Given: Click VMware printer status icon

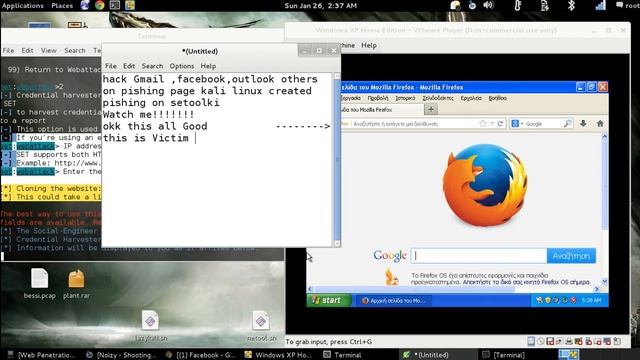Looking at the screenshot, I should [x=569, y=341].
